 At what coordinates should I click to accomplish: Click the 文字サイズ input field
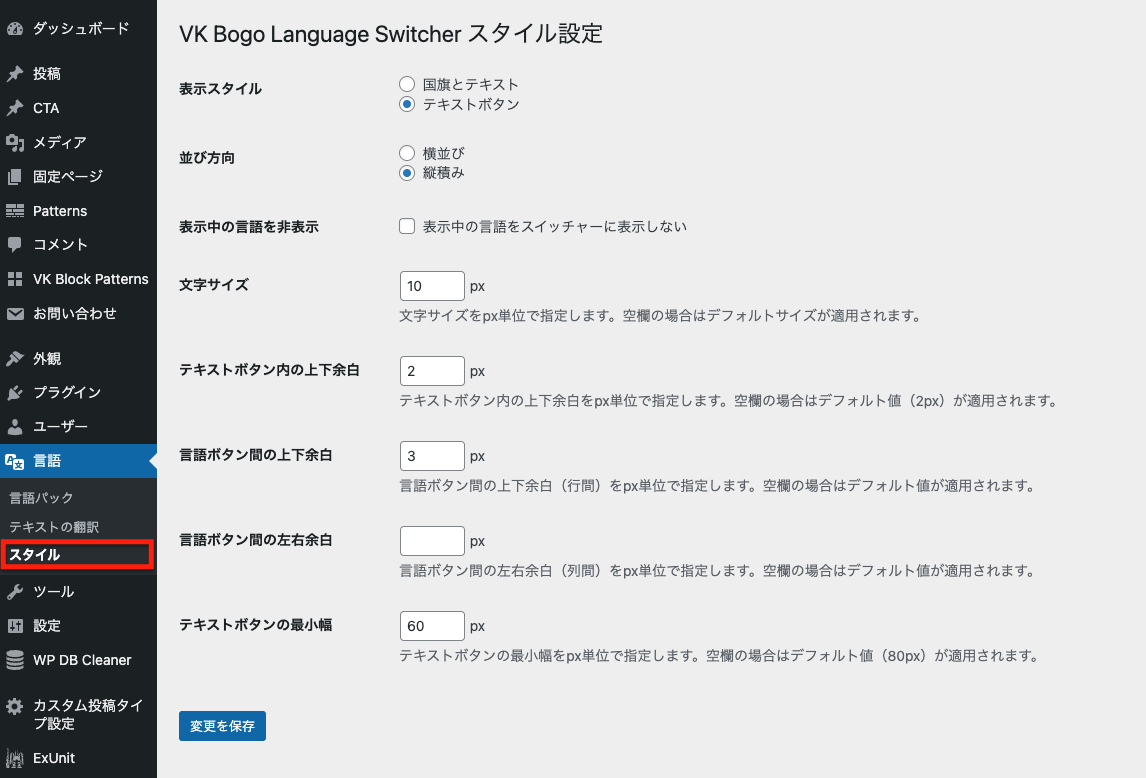pos(432,285)
